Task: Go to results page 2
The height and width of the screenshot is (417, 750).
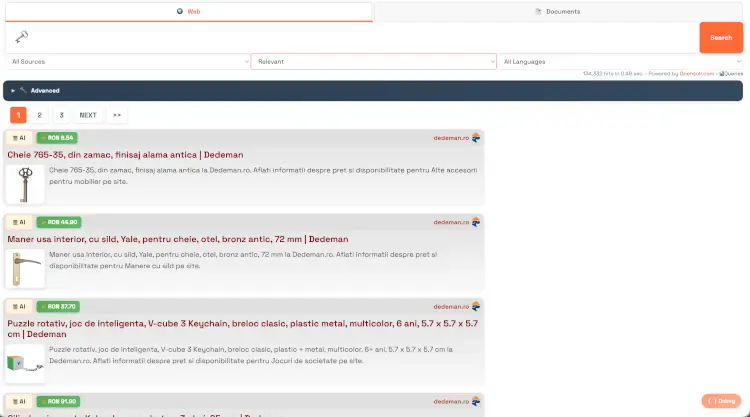Action: (x=40, y=115)
